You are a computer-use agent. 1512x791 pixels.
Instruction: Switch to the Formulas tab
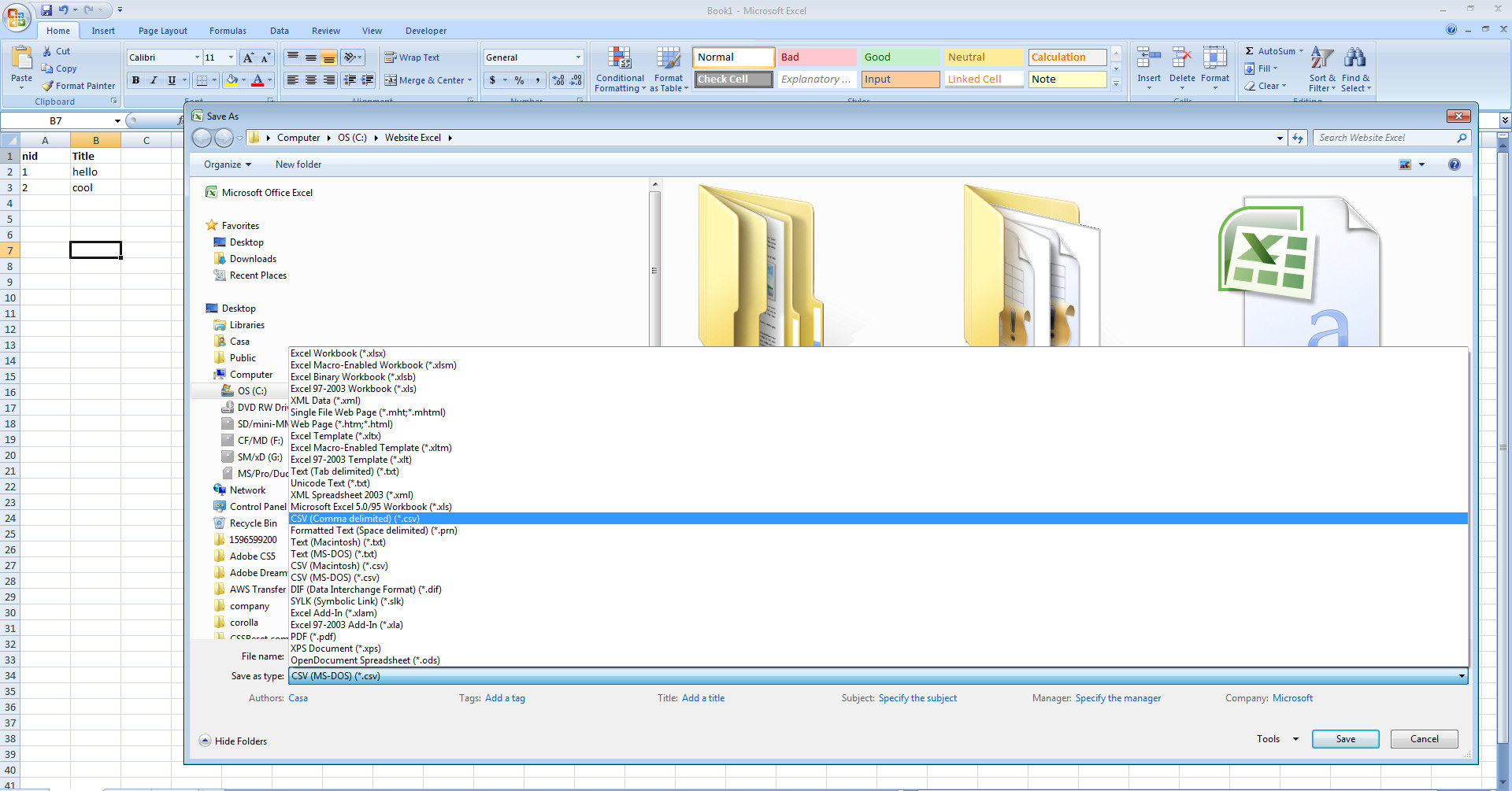(228, 31)
